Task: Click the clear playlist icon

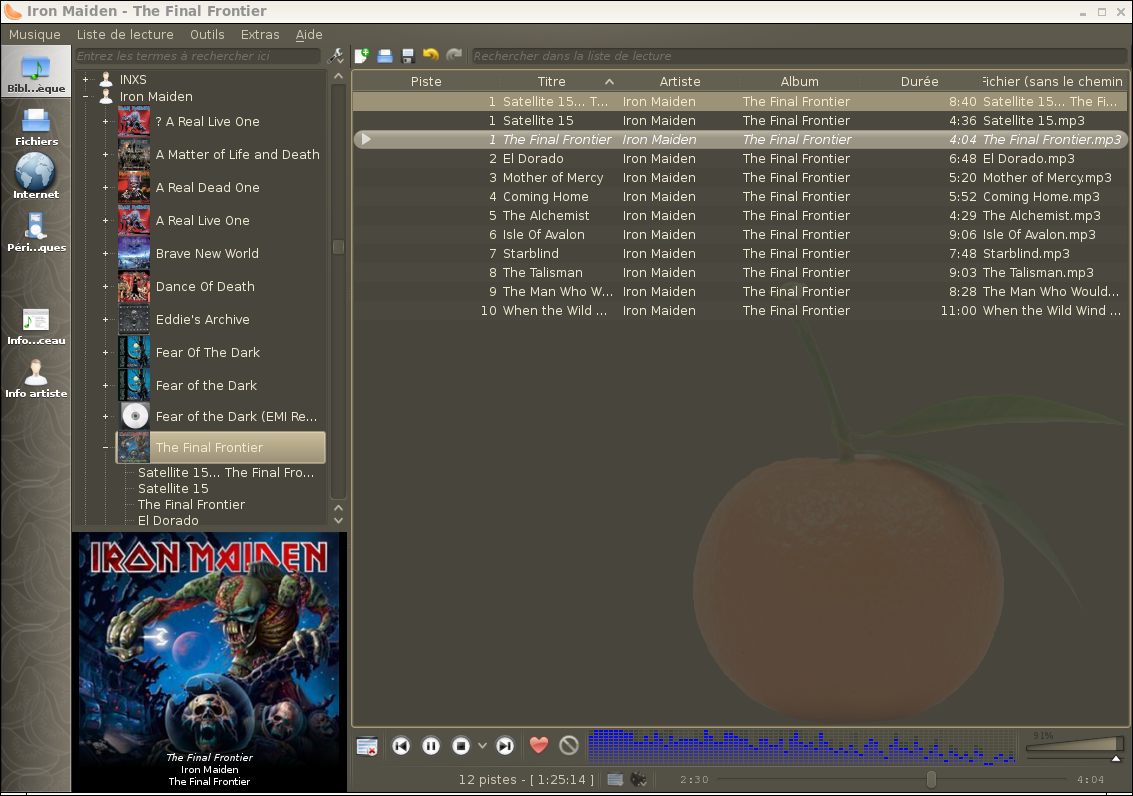Action: [x=367, y=746]
